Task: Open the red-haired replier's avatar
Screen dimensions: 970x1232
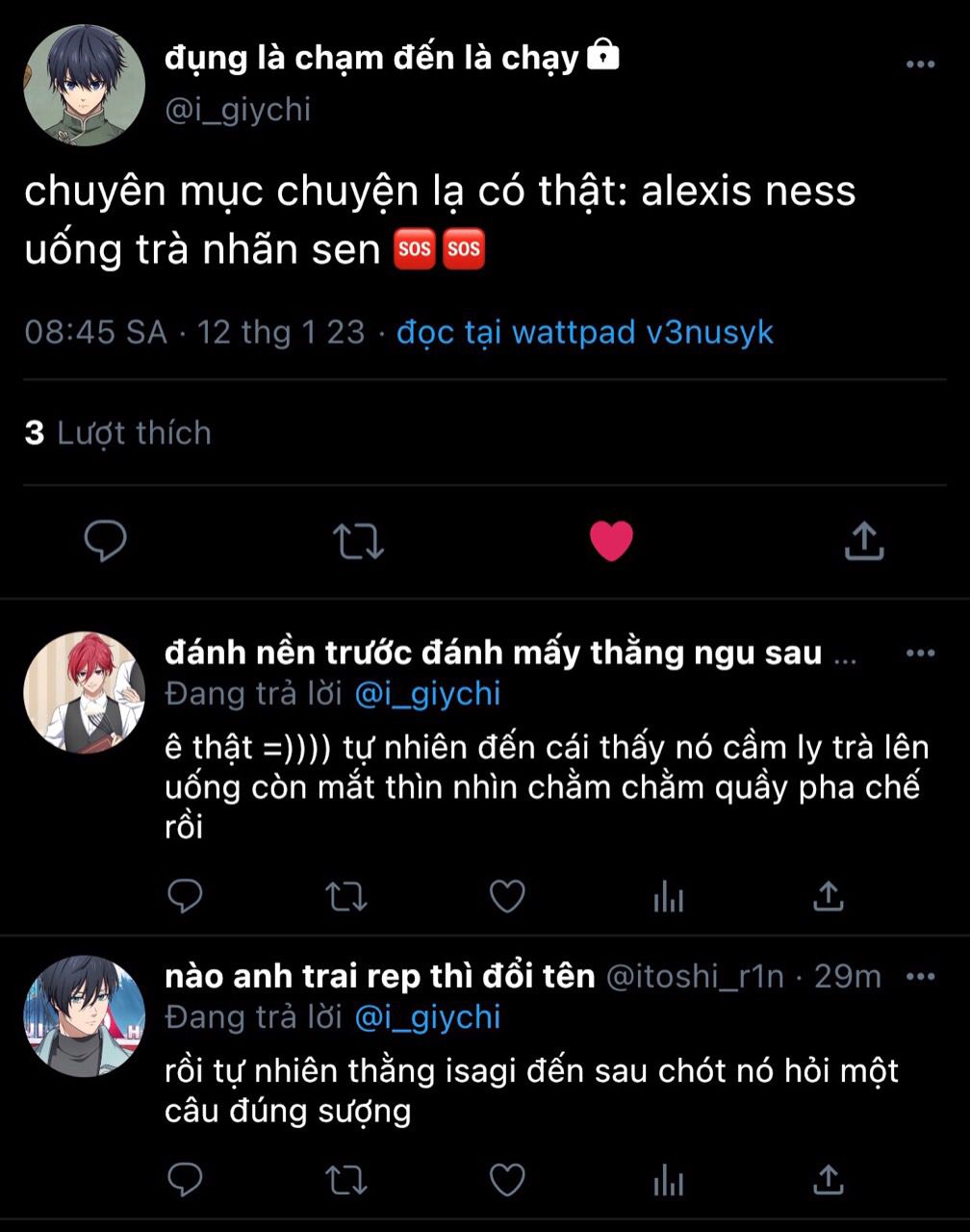Action: click(84, 692)
